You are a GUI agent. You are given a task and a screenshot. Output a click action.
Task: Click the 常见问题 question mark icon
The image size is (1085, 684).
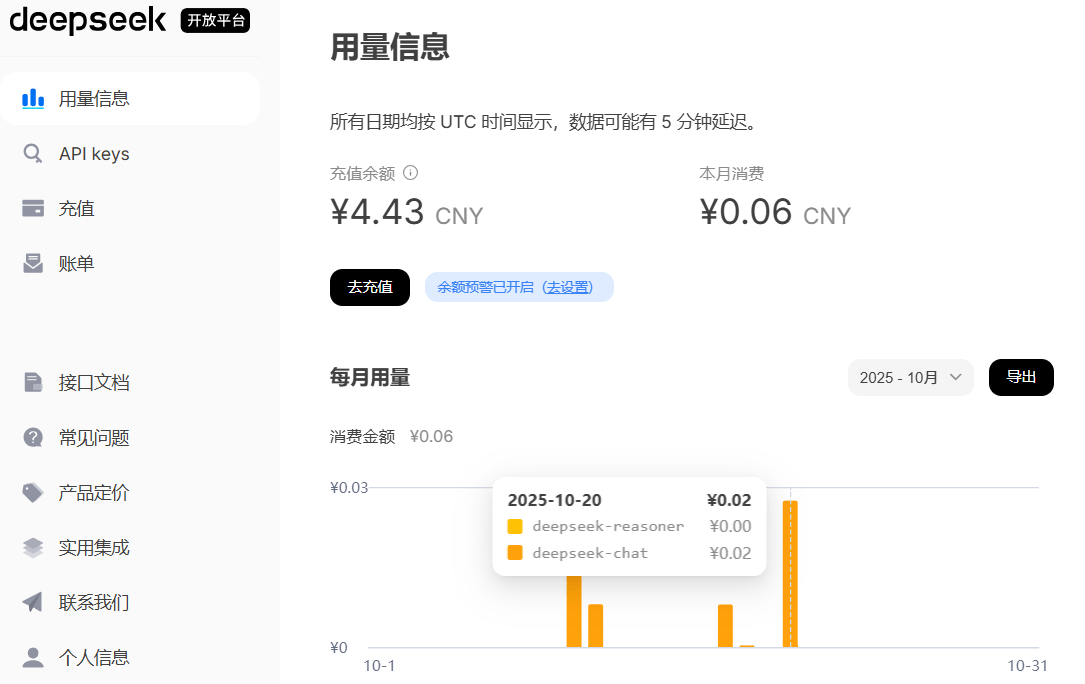[33, 437]
